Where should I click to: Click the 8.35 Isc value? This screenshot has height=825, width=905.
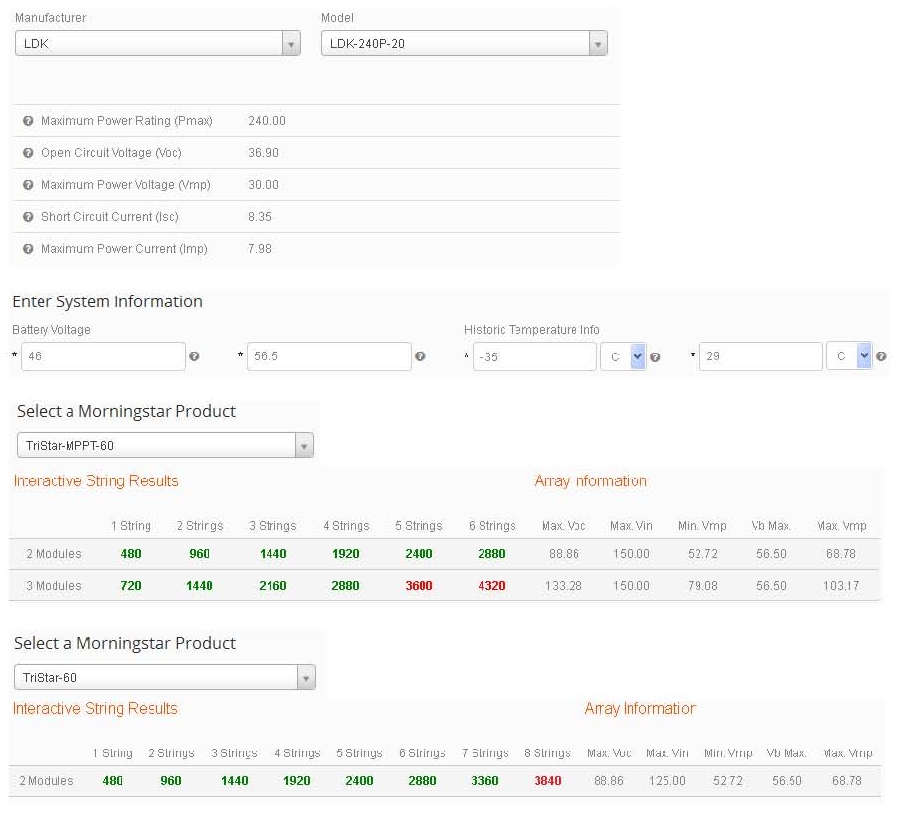tap(260, 217)
